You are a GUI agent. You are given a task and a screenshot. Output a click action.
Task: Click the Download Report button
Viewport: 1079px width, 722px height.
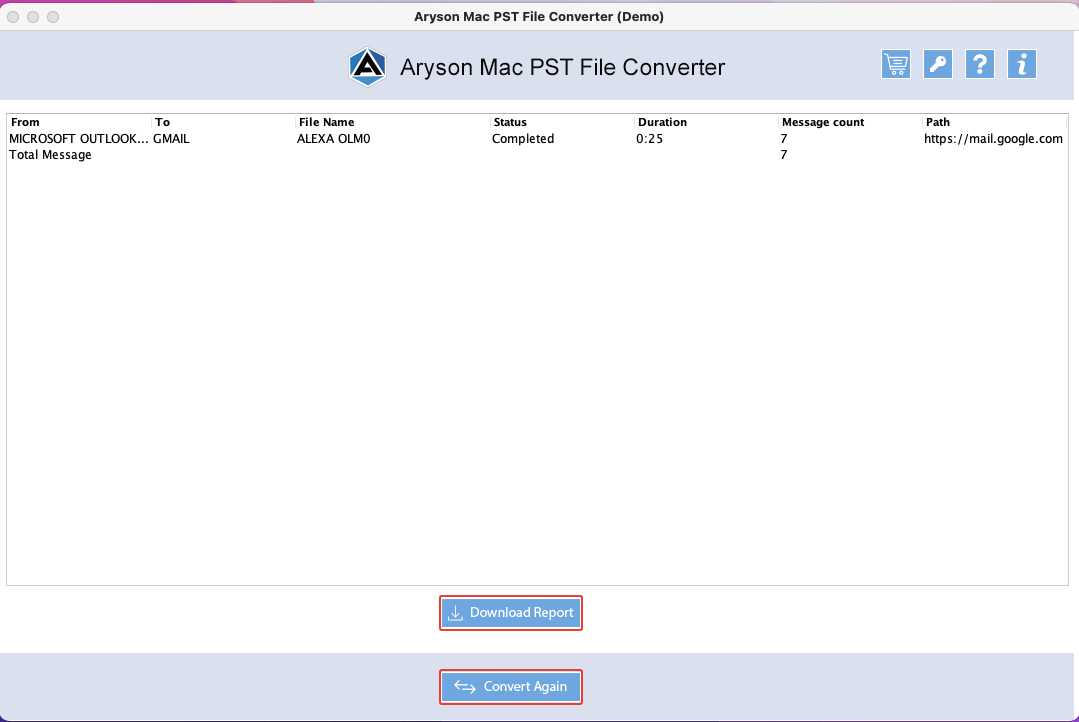point(511,613)
